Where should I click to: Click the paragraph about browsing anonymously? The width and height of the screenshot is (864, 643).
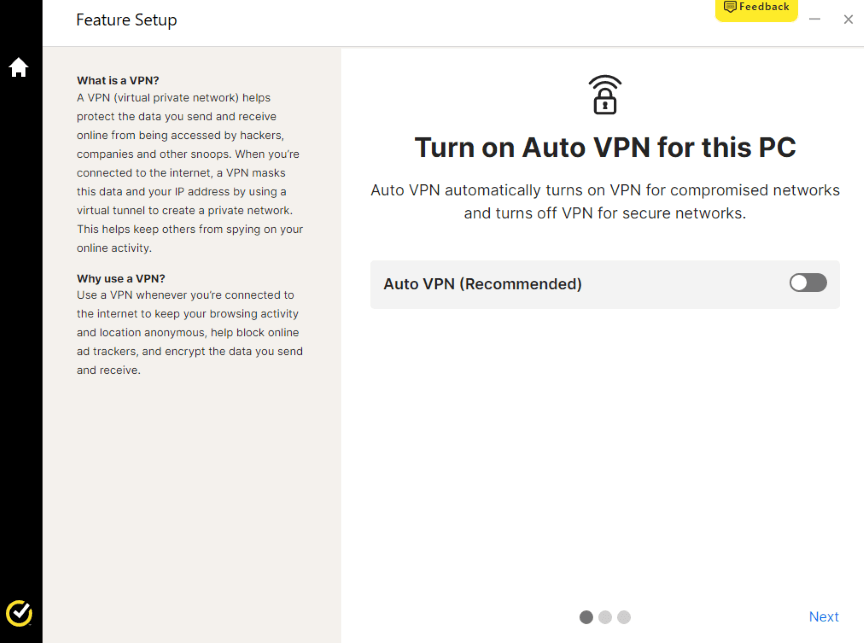[x=190, y=332]
